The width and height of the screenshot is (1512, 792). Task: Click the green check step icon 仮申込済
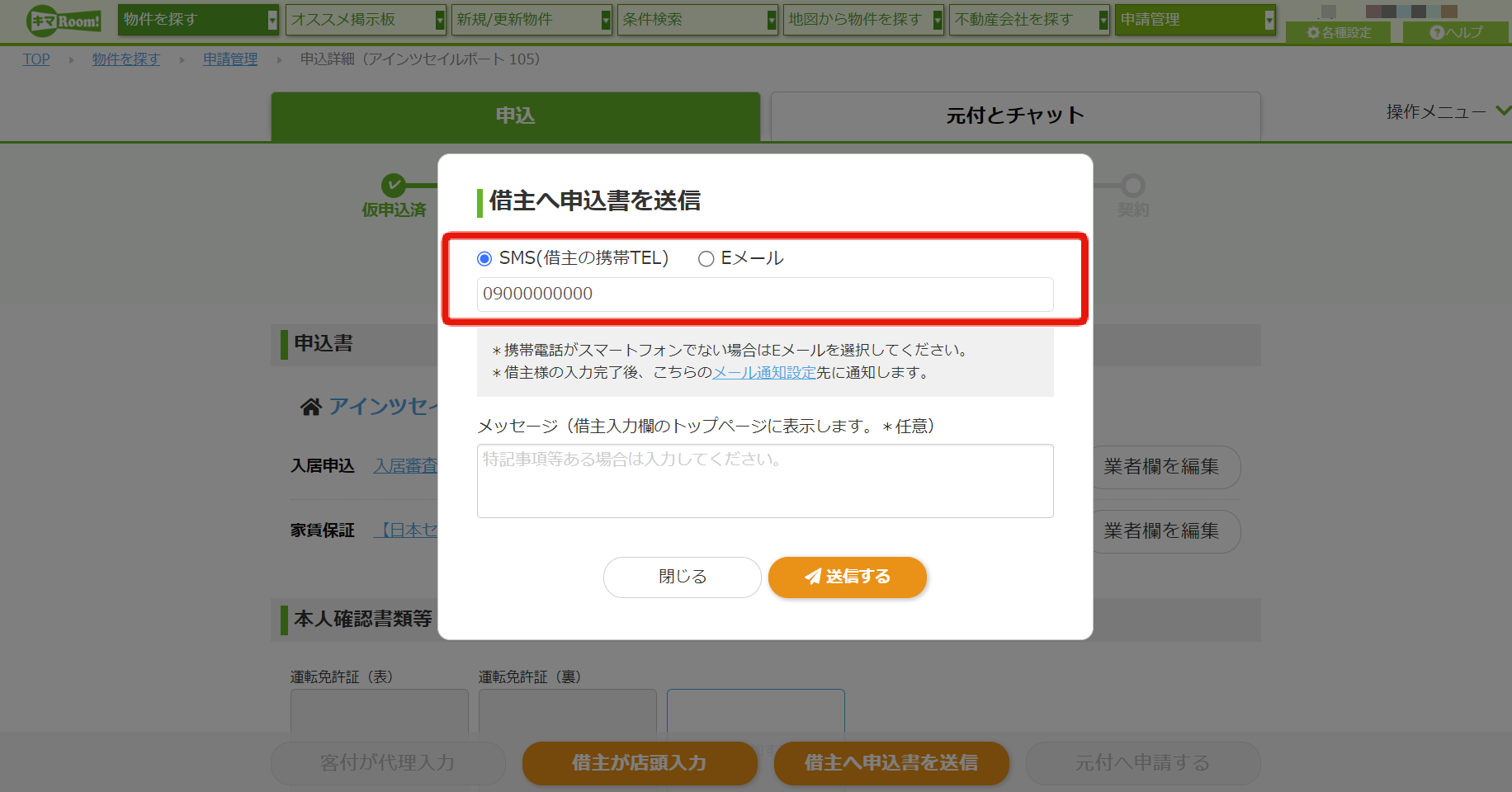tap(394, 185)
